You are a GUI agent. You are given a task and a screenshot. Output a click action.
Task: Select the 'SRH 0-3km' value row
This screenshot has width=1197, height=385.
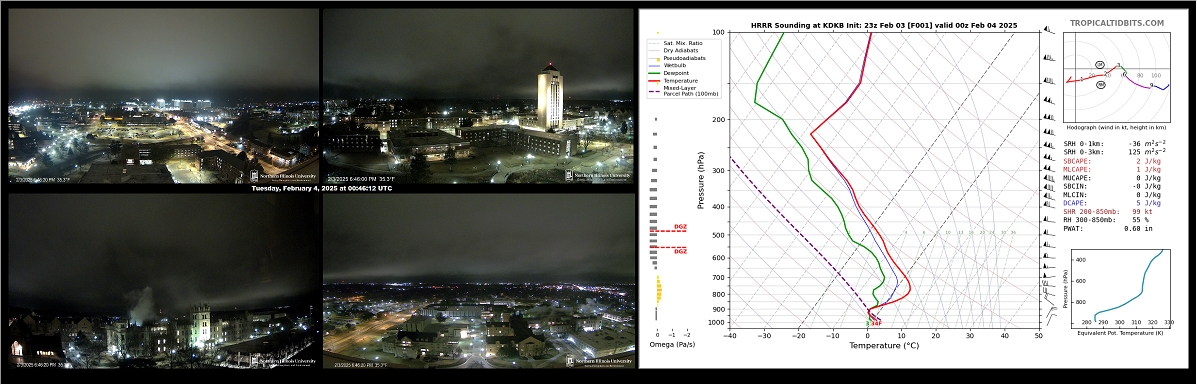pyautogui.click(x=1115, y=152)
